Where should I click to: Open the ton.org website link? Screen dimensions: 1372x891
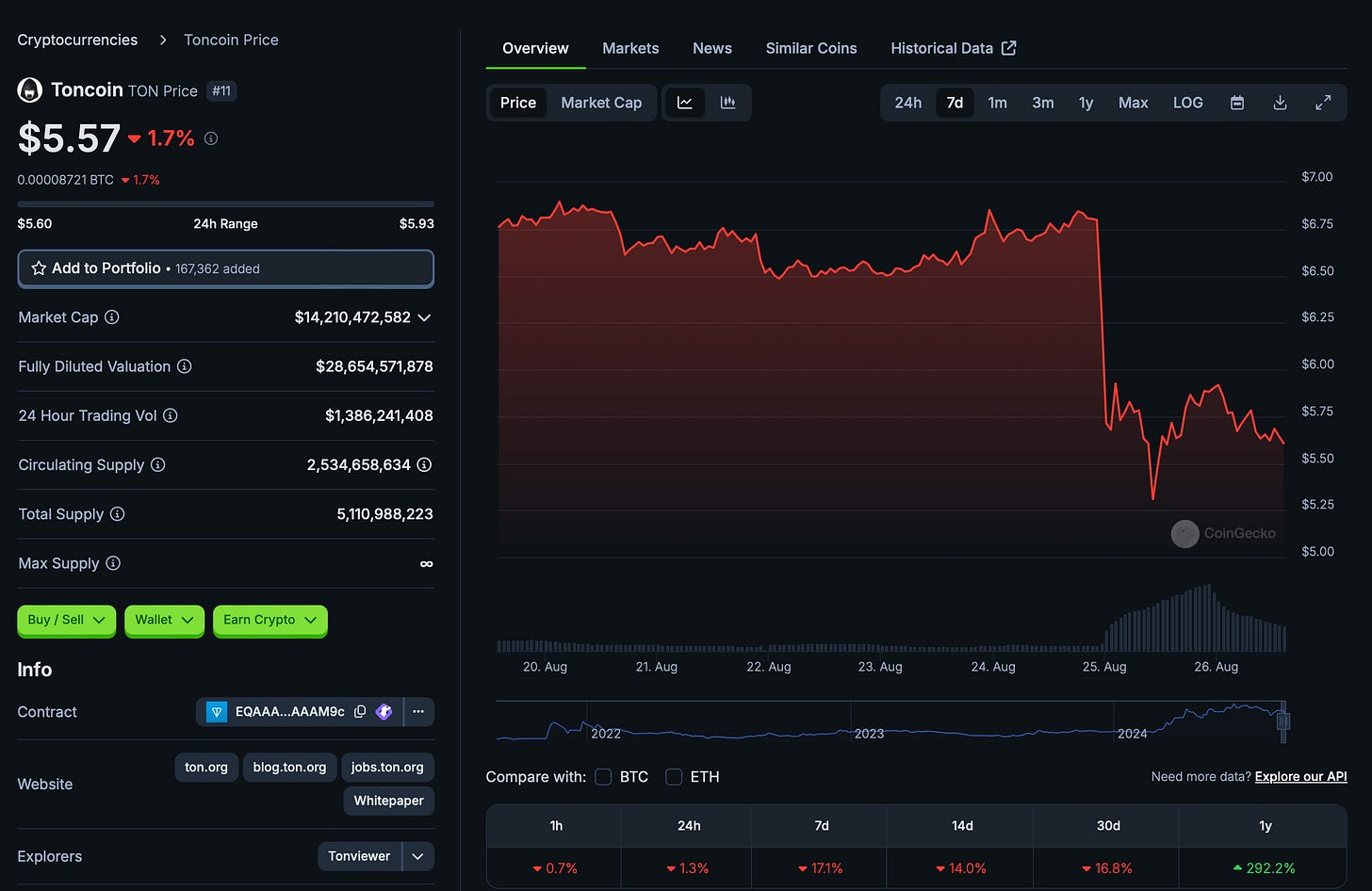(206, 767)
